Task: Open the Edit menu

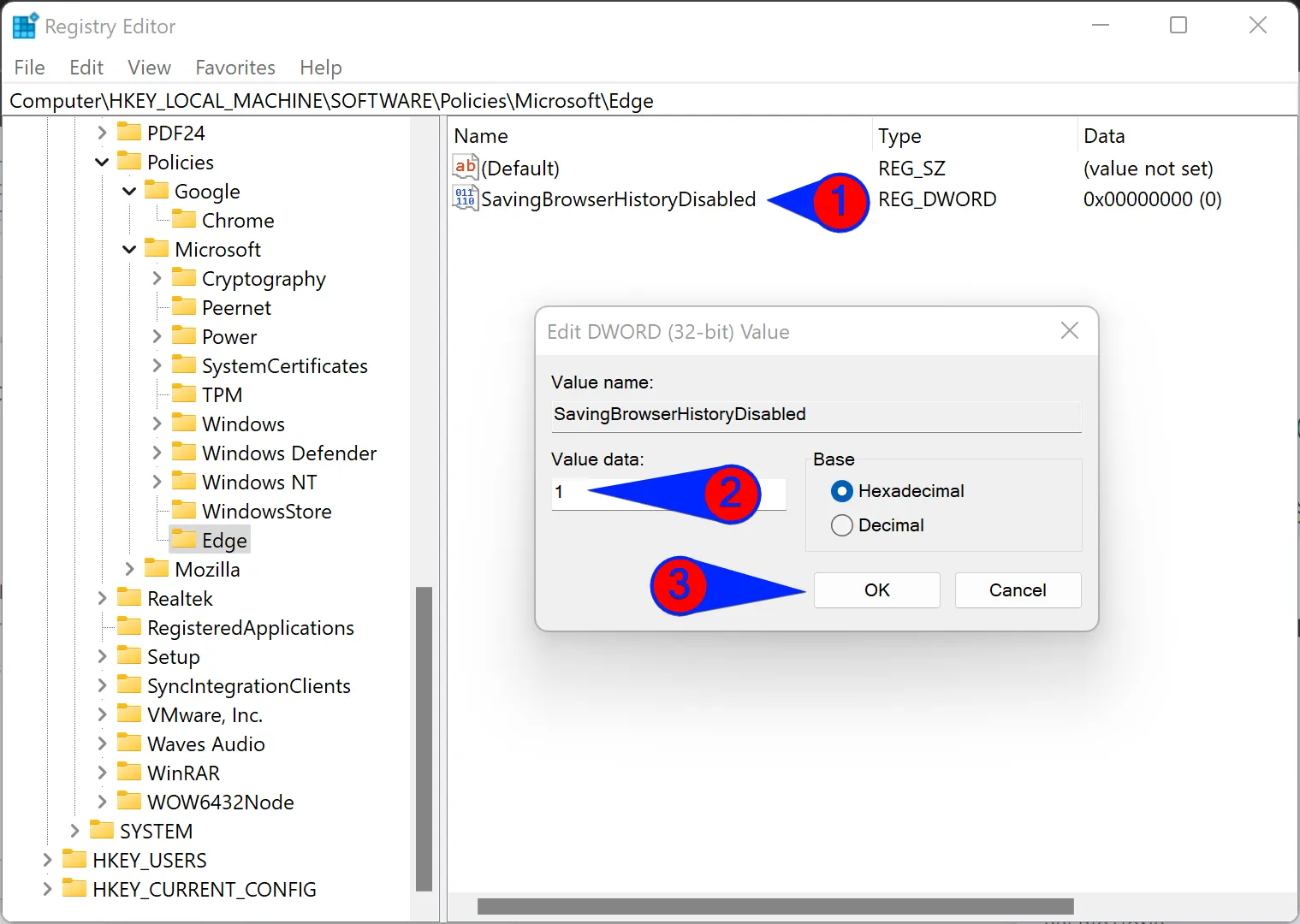Action: (x=86, y=68)
